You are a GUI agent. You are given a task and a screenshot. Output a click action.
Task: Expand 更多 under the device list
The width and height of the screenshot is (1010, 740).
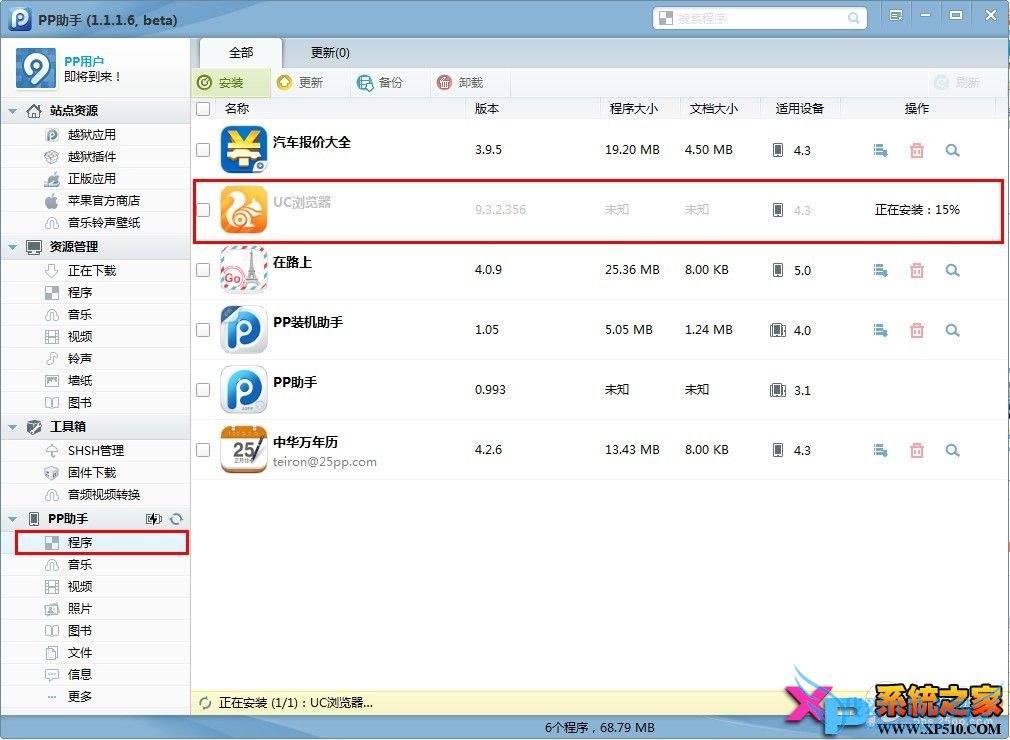click(x=80, y=696)
